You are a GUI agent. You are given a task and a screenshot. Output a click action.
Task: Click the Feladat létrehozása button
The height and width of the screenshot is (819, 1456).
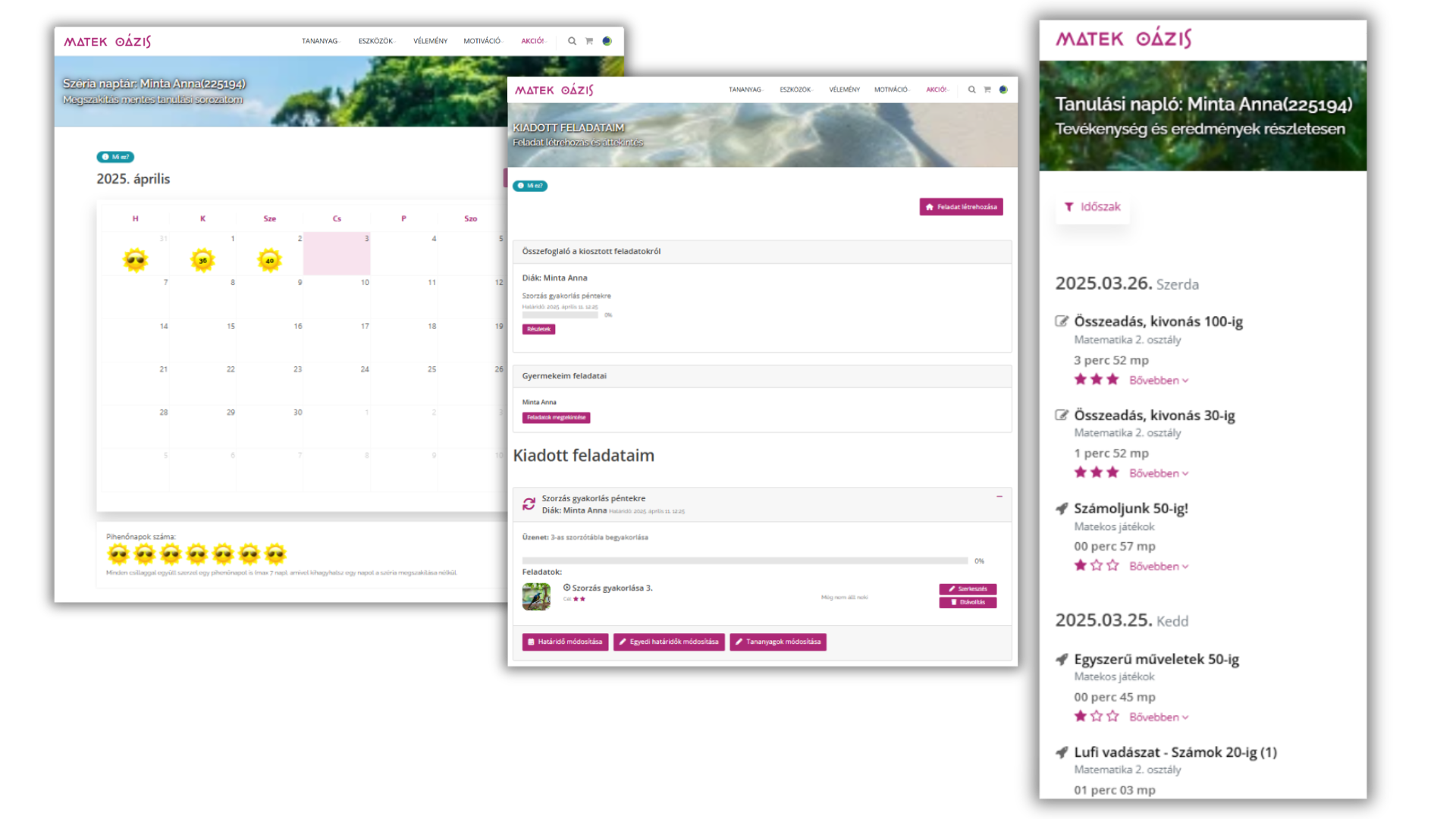961,207
